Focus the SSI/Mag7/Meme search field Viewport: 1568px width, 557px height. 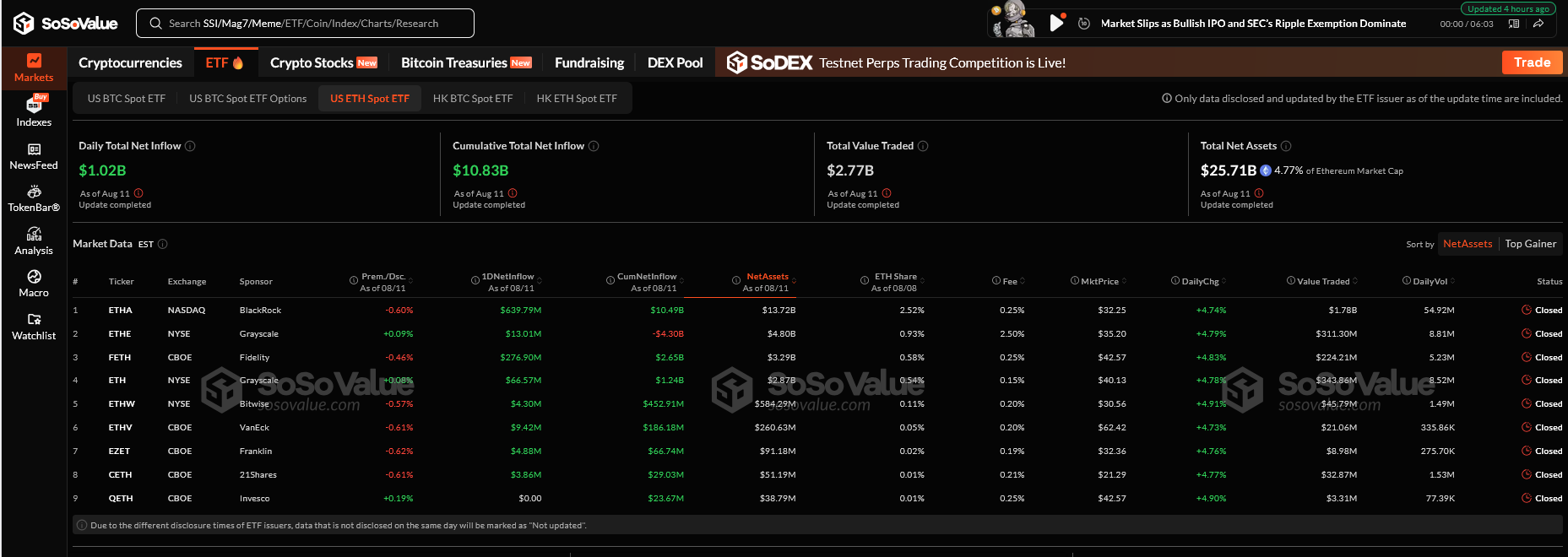tap(305, 24)
